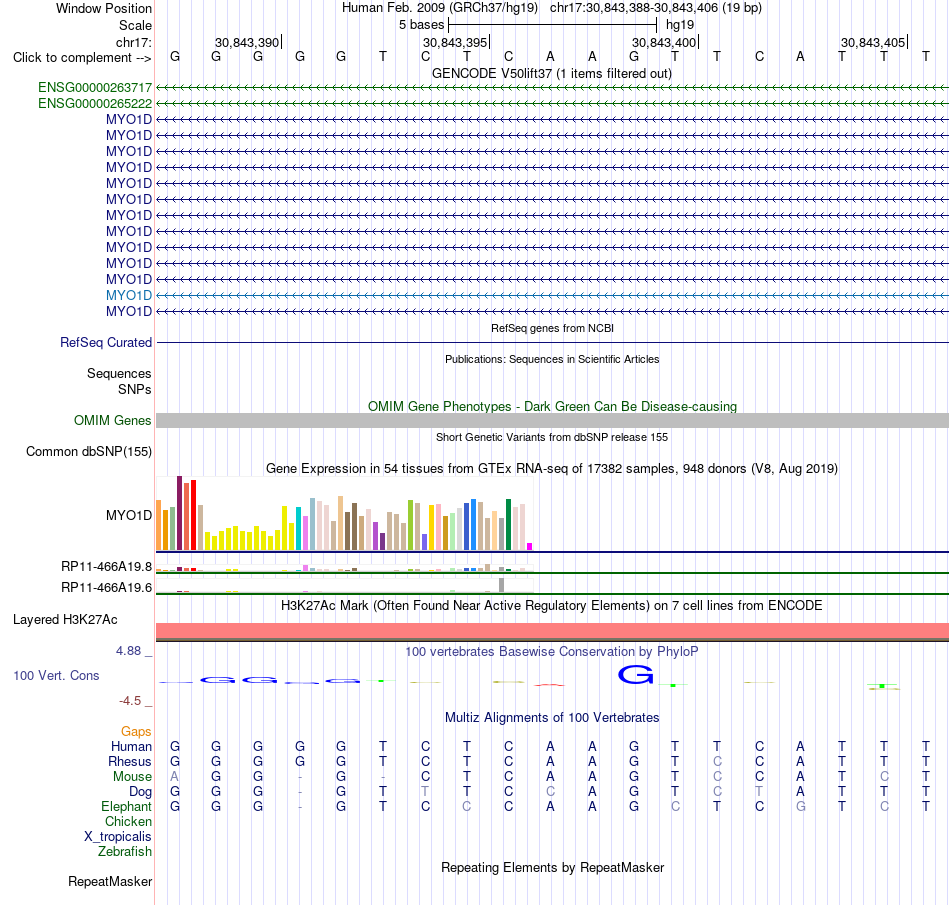Click position marker 30,843,395

click(456, 42)
